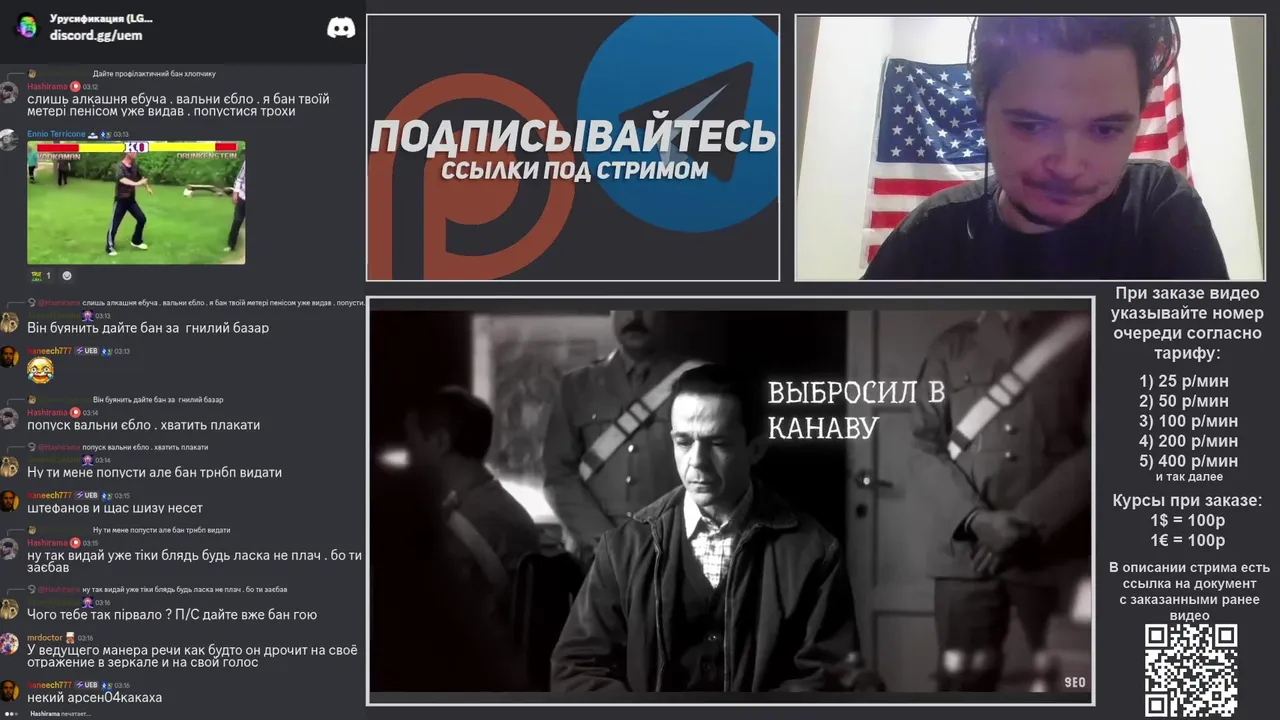Open the discord.gg/uem invite link
The width and height of the screenshot is (1280, 720).
coord(96,35)
